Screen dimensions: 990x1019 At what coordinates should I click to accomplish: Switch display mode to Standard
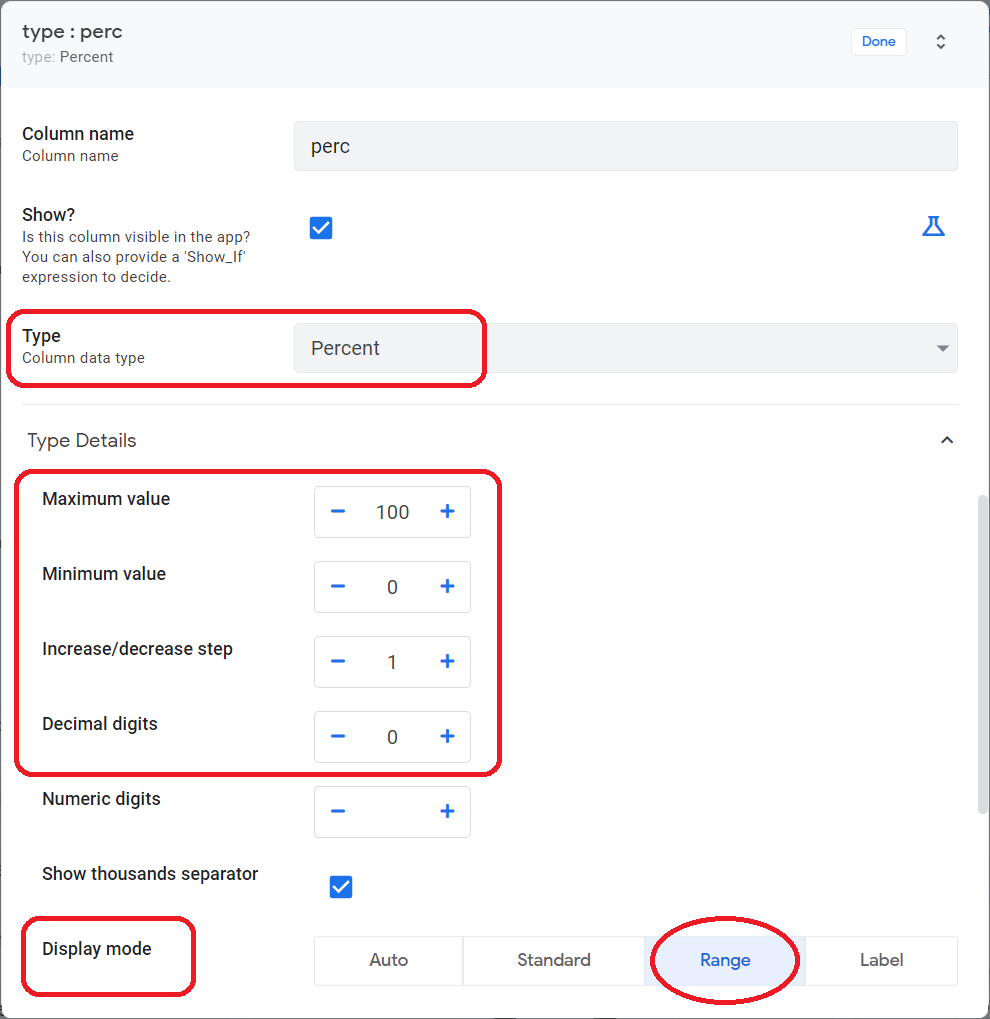(x=554, y=961)
